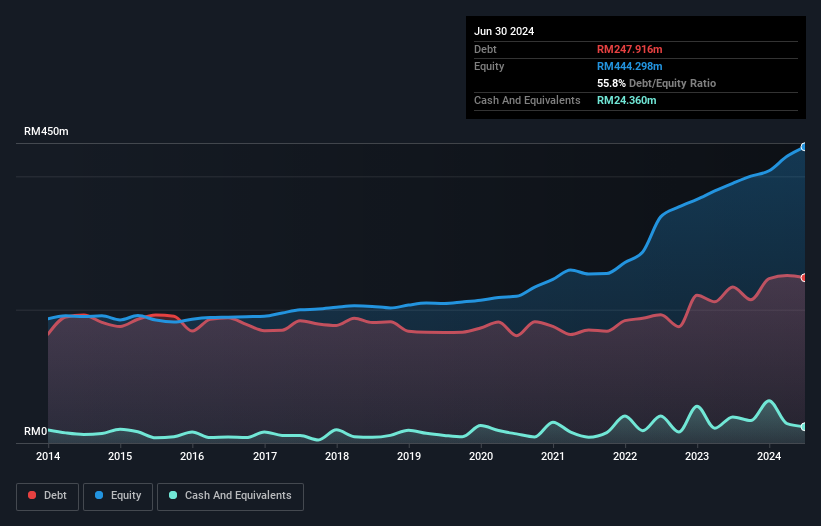Click the blue Equity legend dot
821x526 pixels.
pos(99,495)
